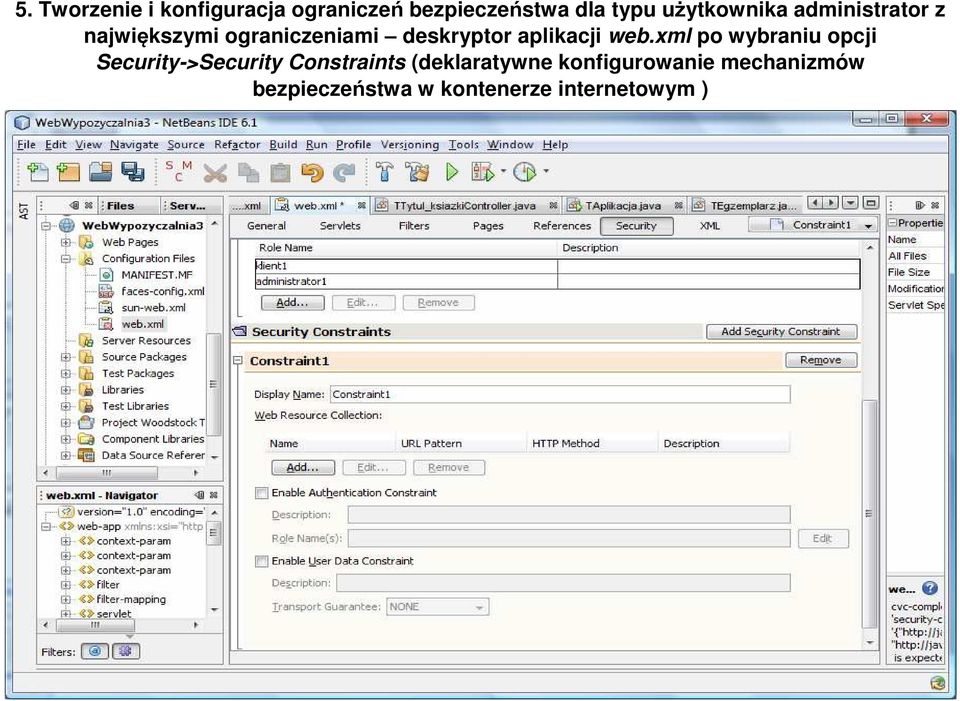Switch to the Servlets view tab
This screenshot has width=960, height=701.
(340, 226)
